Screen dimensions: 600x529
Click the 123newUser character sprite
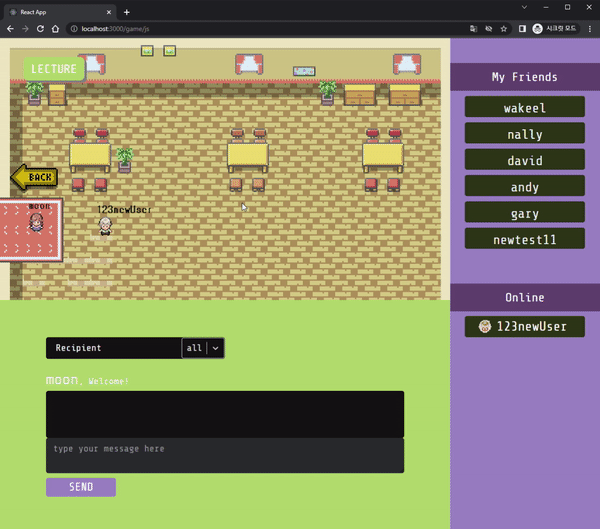(105, 226)
